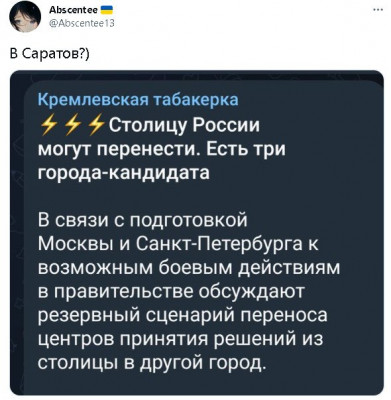The width and height of the screenshot is (391, 400).
Task: Click the line "В связи с подготовкой"
Action: tap(143, 221)
